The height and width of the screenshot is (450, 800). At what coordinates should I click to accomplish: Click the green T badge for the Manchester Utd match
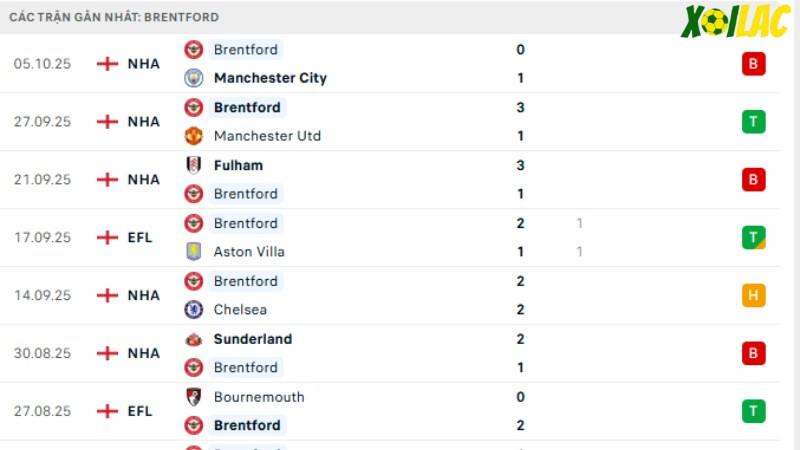(x=754, y=121)
